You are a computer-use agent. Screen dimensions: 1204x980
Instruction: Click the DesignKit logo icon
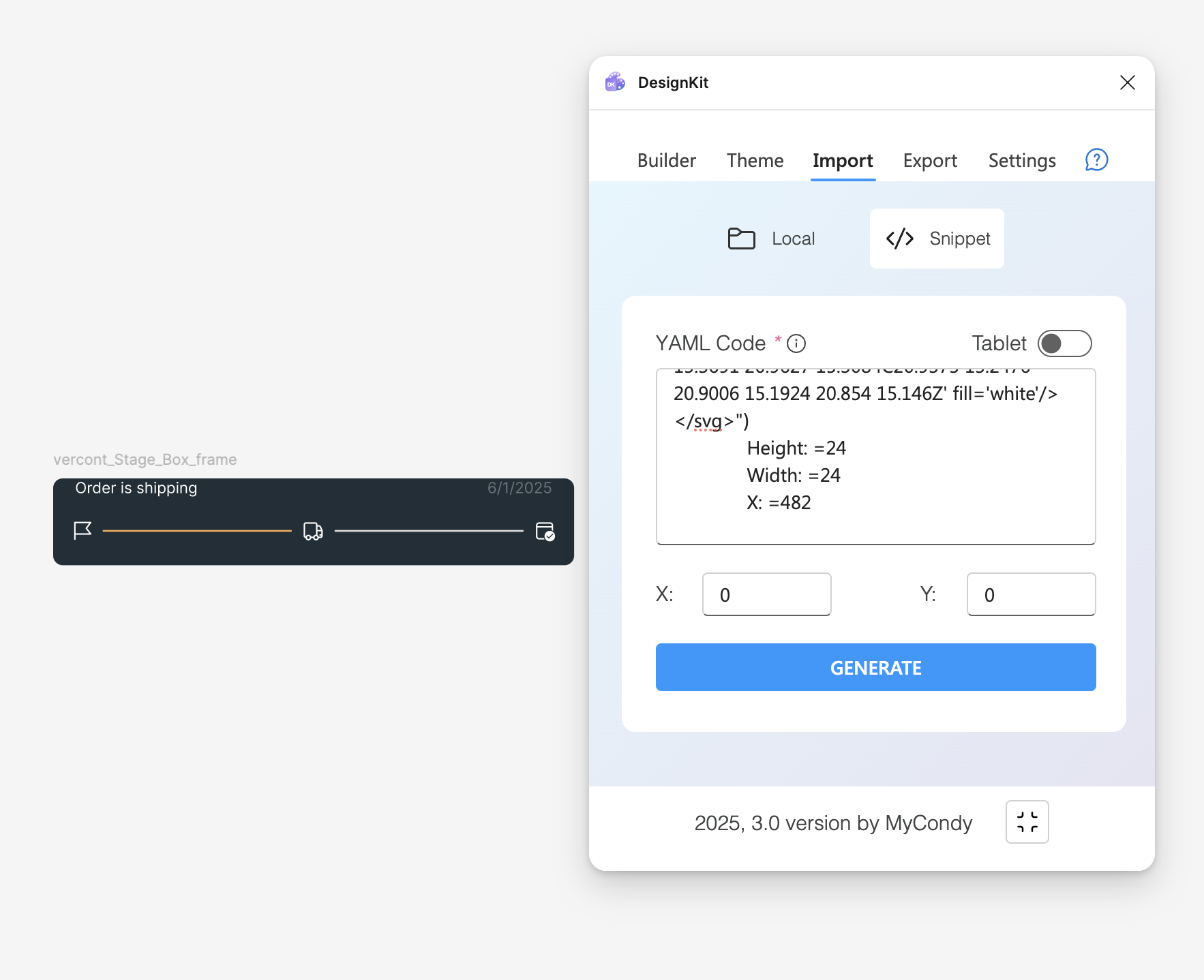point(615,82)
